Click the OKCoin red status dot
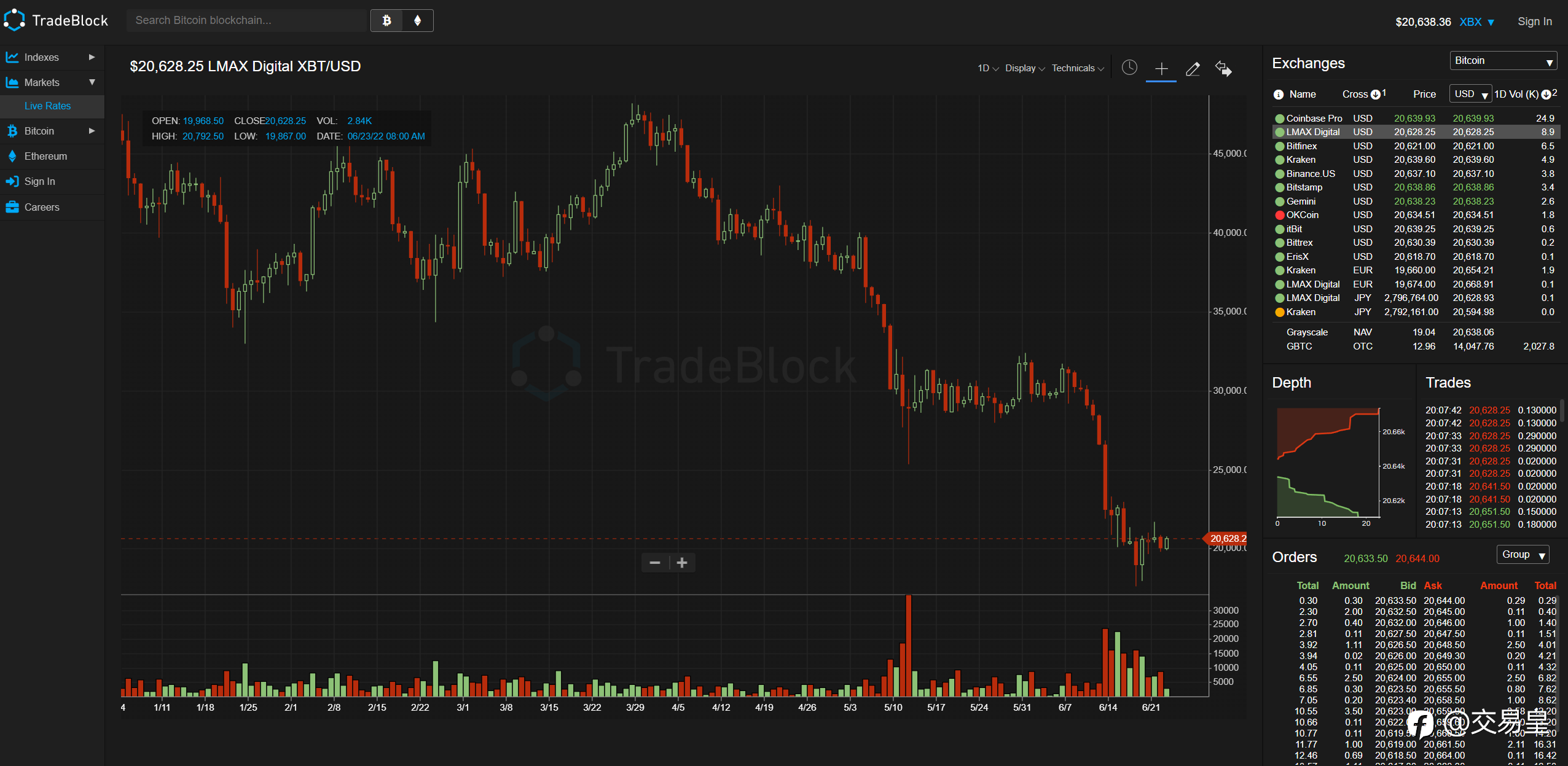1568x766 pixels. pos(1280,215)
